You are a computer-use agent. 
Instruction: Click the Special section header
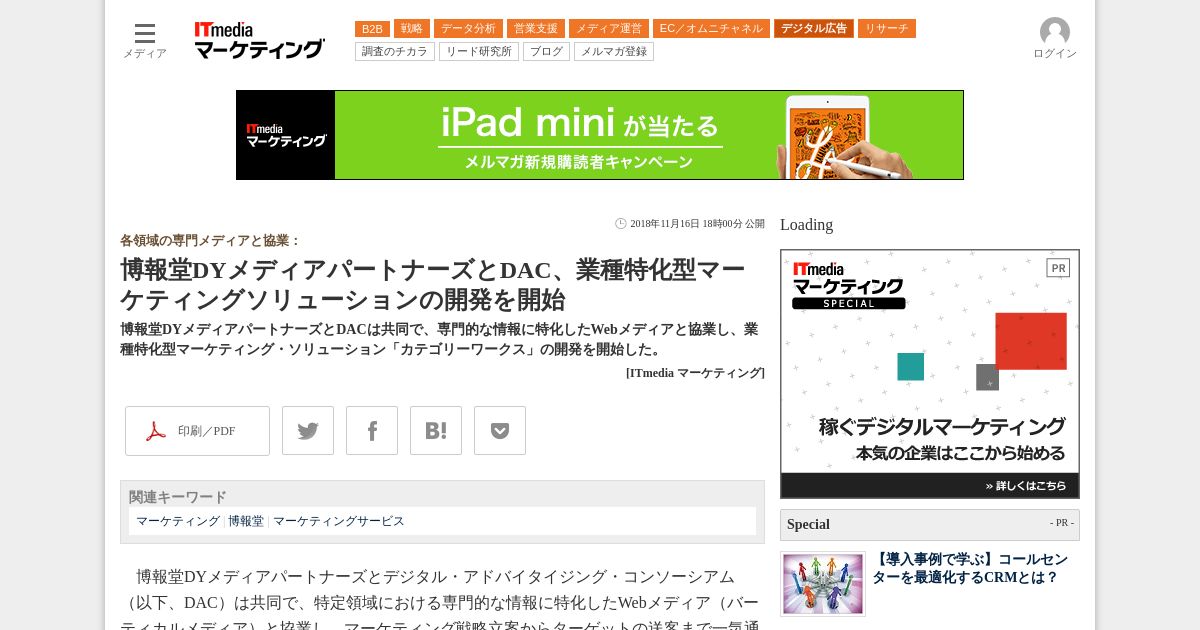click(x=930, y=525)
